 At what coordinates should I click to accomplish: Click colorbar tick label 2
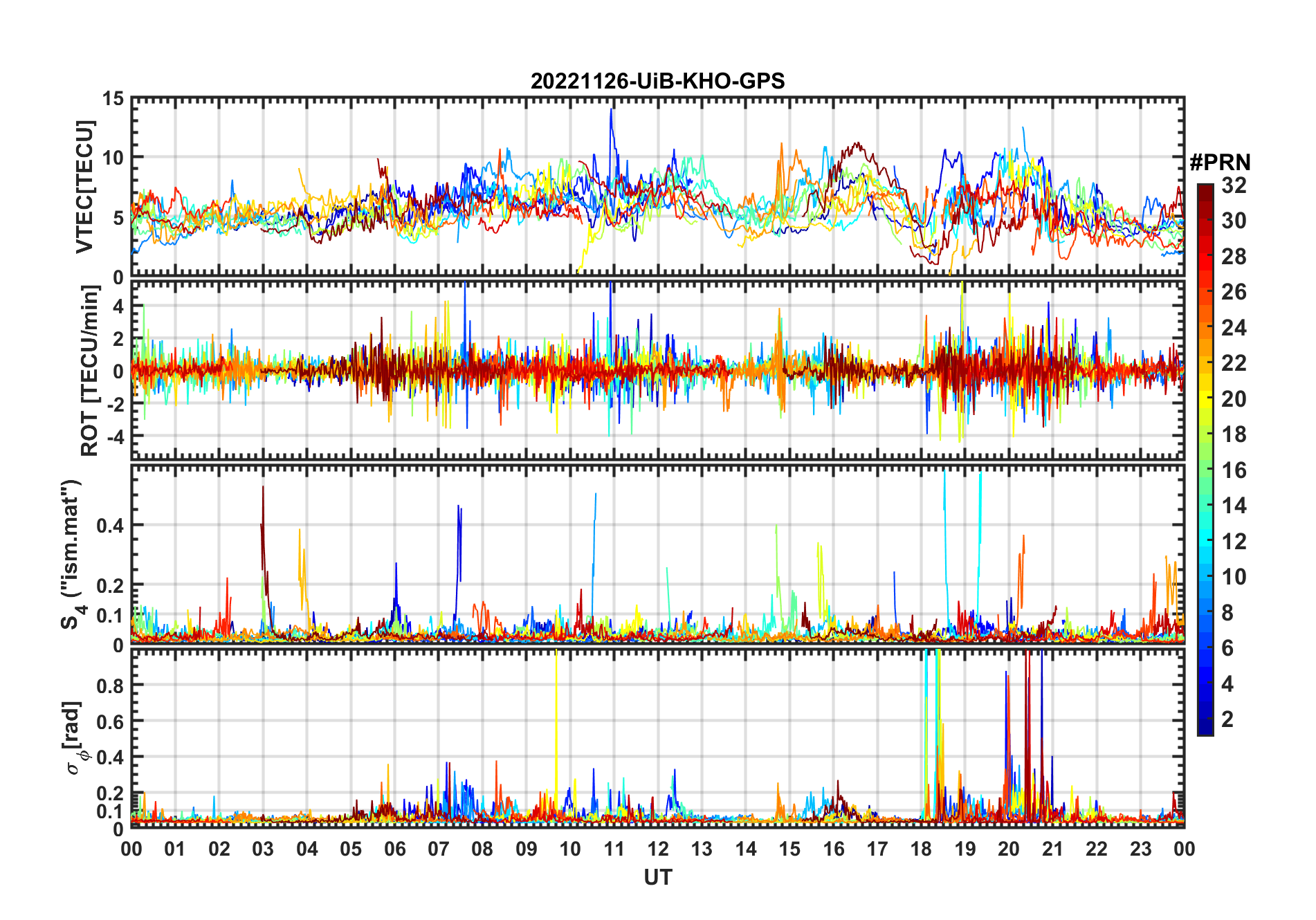tap(1227, 719)
